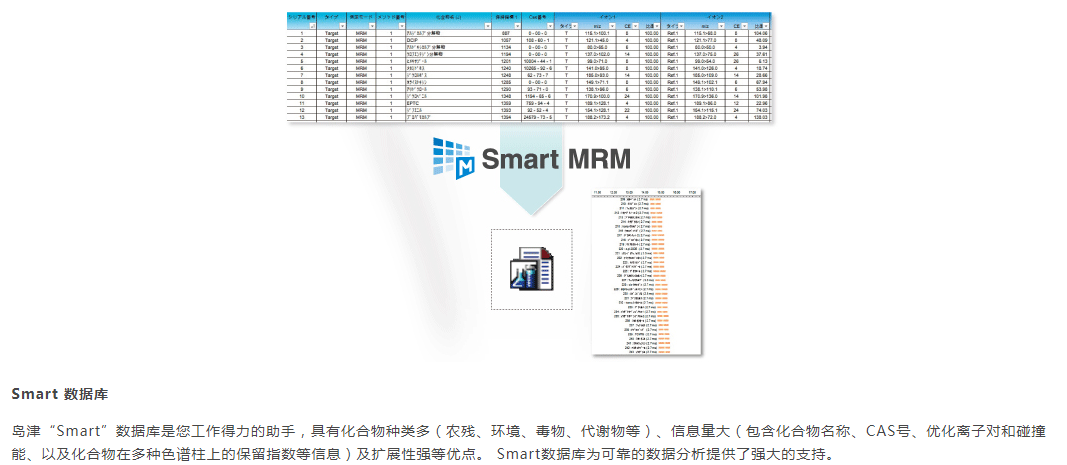1067x465 pixels.
Task: Open the 測定モード column filter dropdown
Action: [x=372, y=27]
